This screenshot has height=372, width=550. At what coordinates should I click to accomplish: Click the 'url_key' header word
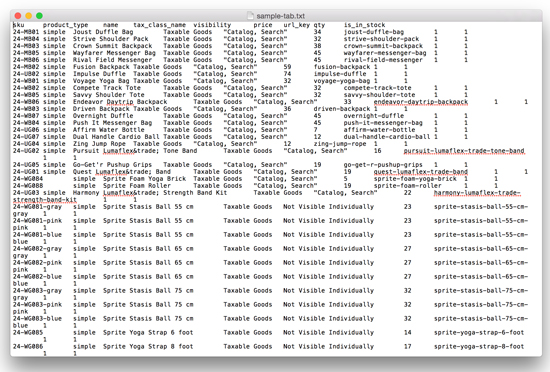coord(297,25)
